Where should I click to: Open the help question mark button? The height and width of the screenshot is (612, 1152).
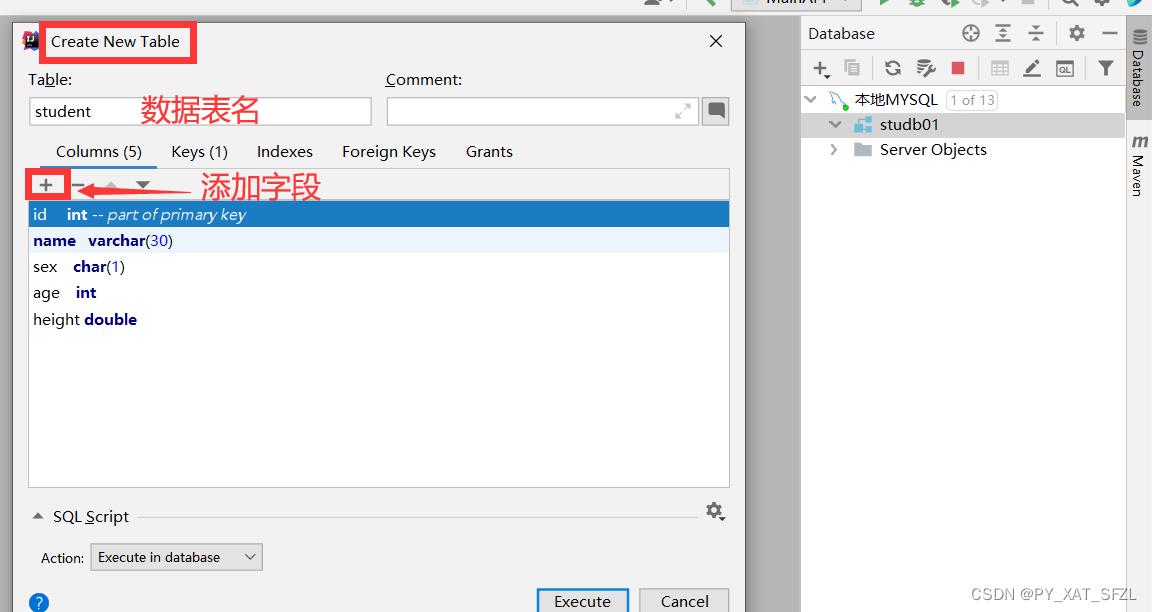point(39,602)
